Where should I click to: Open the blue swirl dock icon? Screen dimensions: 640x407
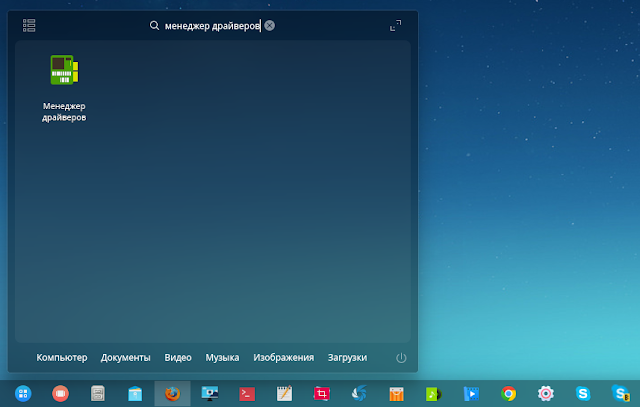[x=359, y=394]
